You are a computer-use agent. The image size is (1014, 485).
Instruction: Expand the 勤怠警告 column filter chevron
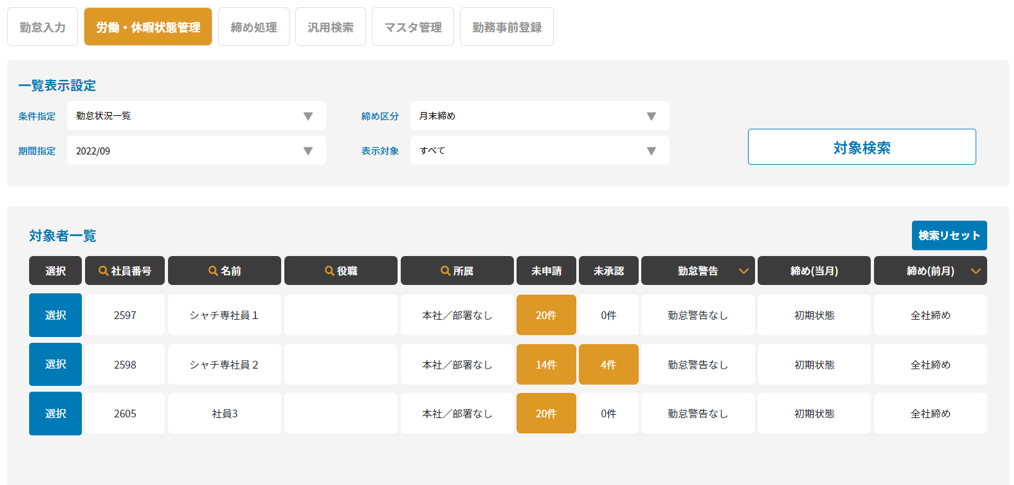coord(743,271)
